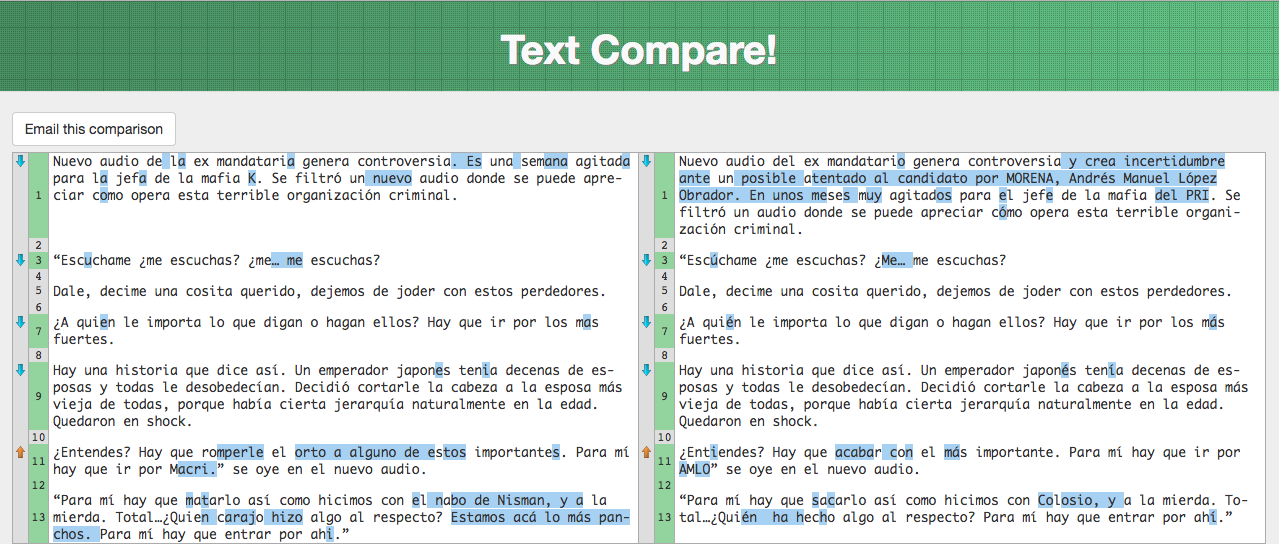
Task: Click left pane down arrow beside line 7
Action: click(20, 323)
